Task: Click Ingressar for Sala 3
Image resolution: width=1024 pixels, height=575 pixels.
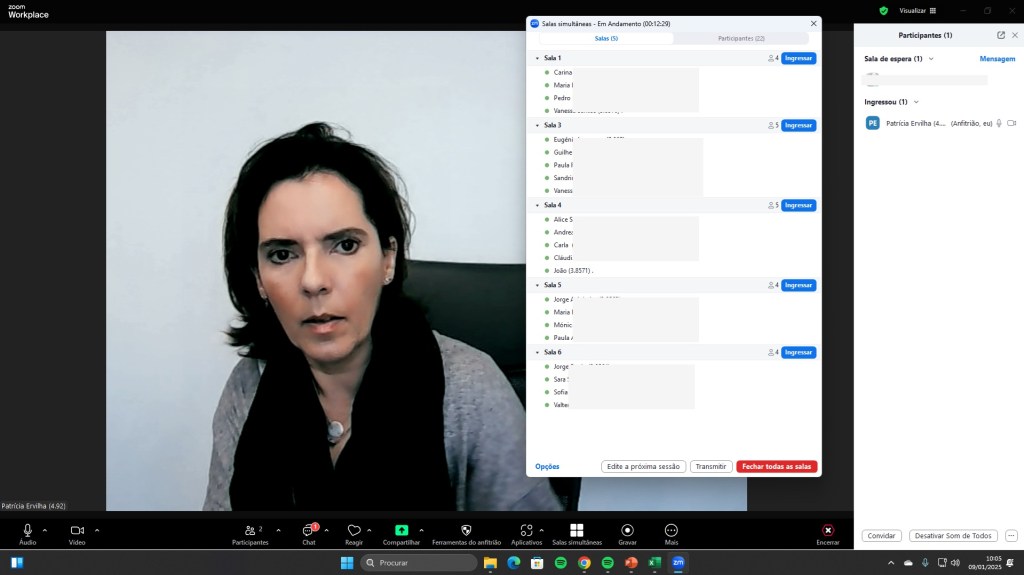Action: pos(798,126)
